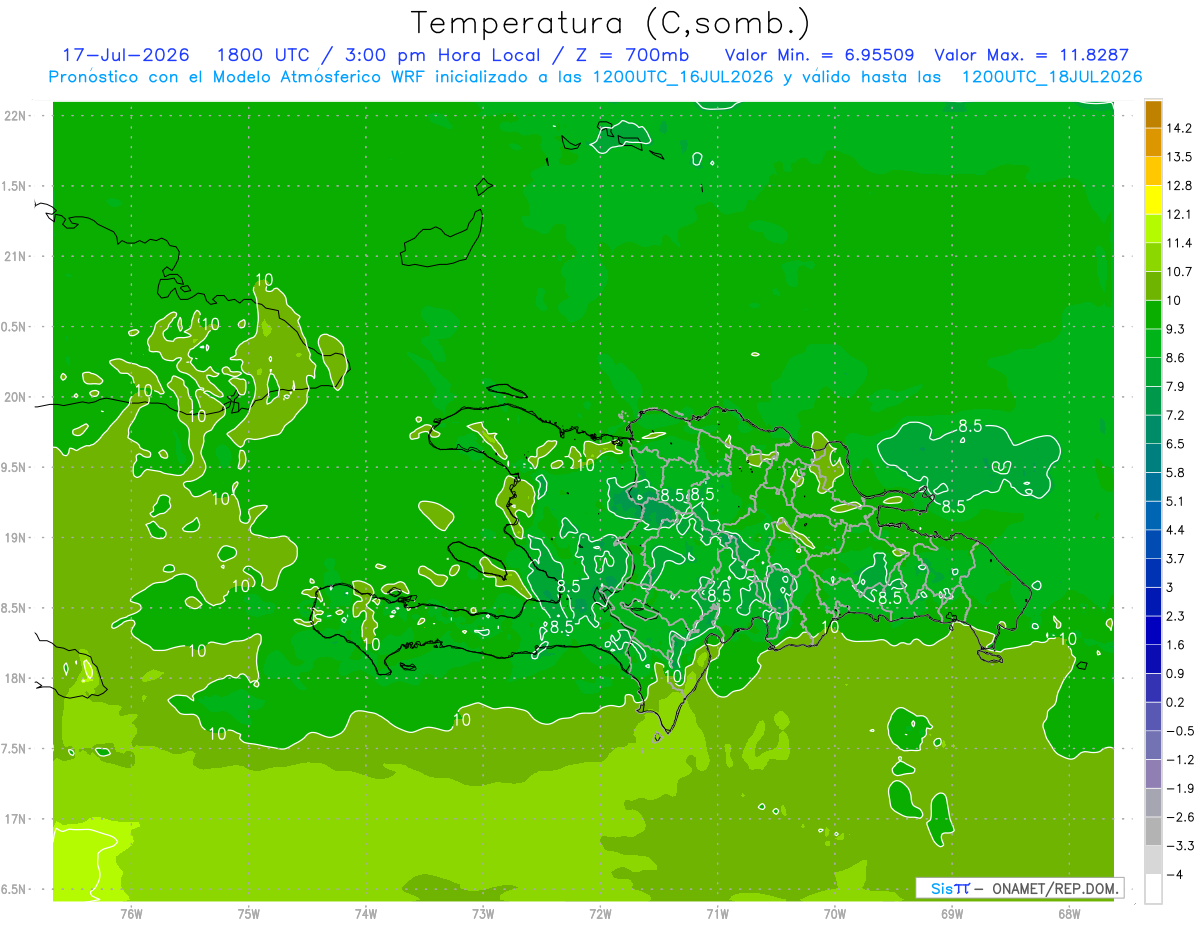Click the '71W' longitude label
Image resolution: width=1200 pixels, height=927 pixels.
pyautogui.click(x=717, y=914)
